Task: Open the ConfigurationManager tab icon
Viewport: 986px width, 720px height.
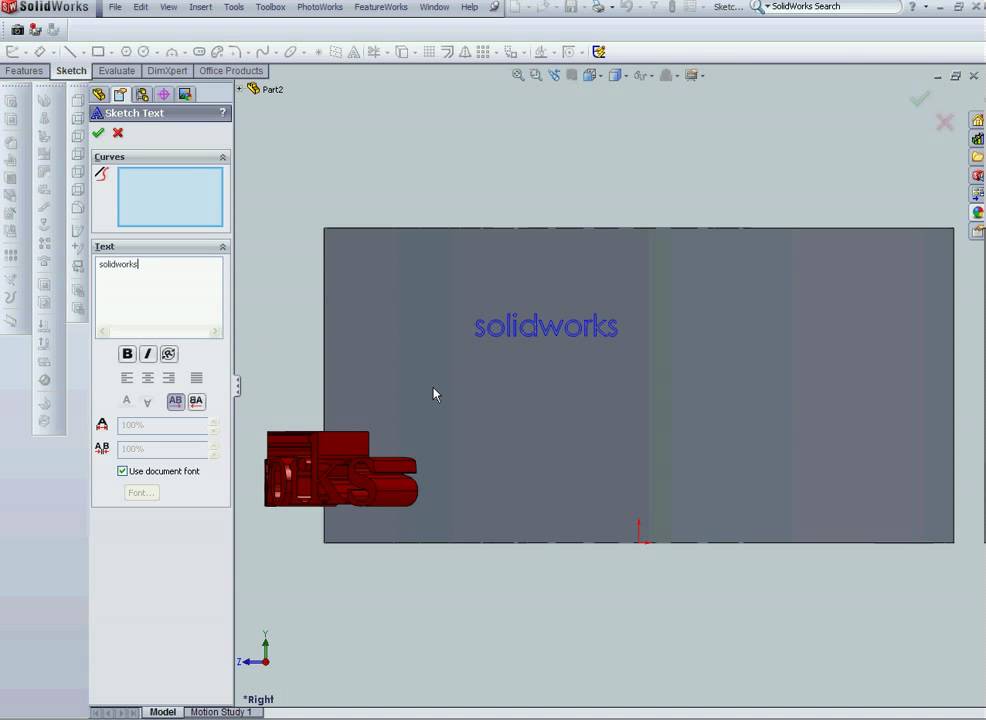Action: 142,94
